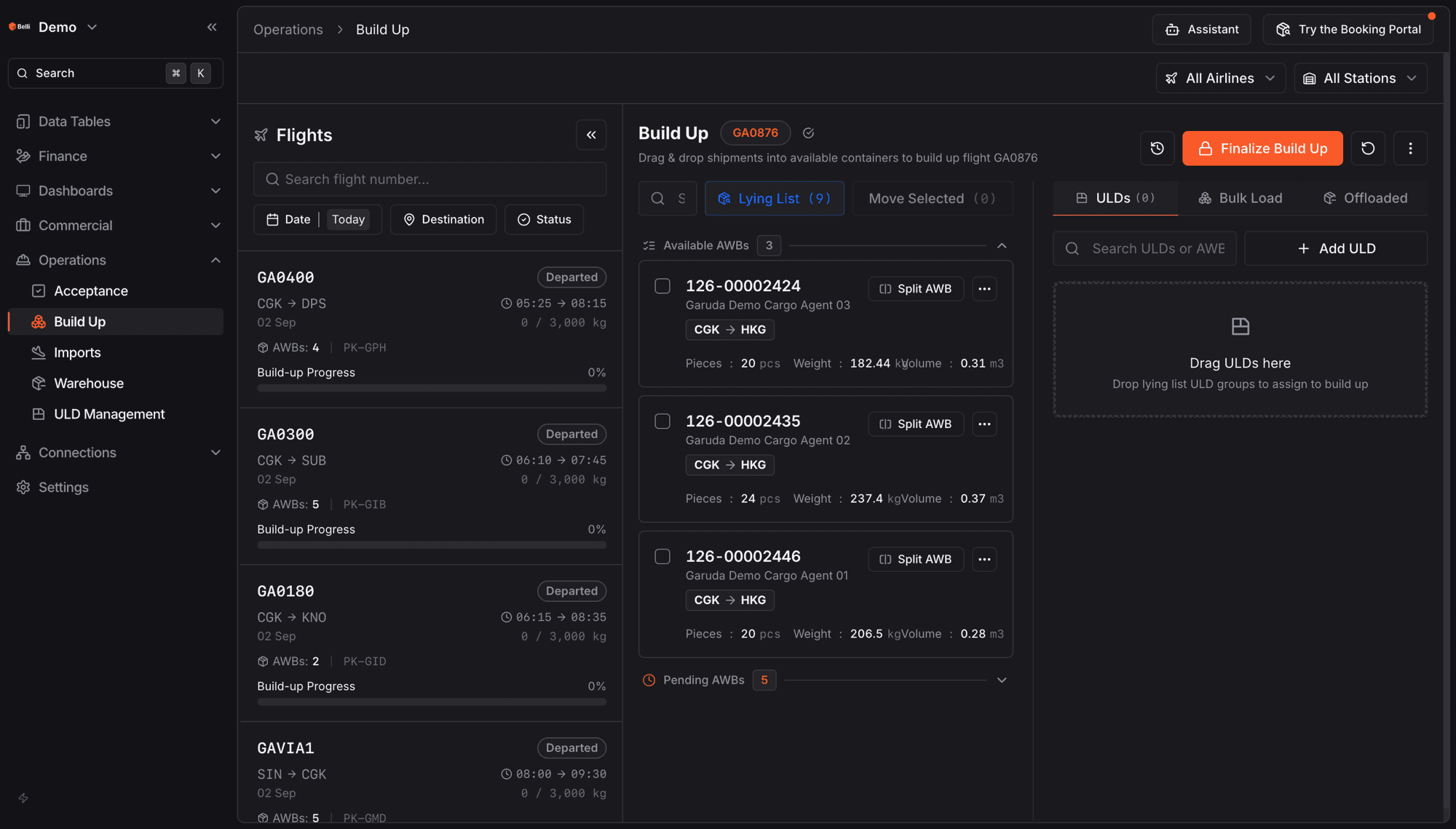Image resolution: width=1456 pixels, height=829 pixels.
Task: Click GA0180 build-up progress bar
Action: coord(432,702)
